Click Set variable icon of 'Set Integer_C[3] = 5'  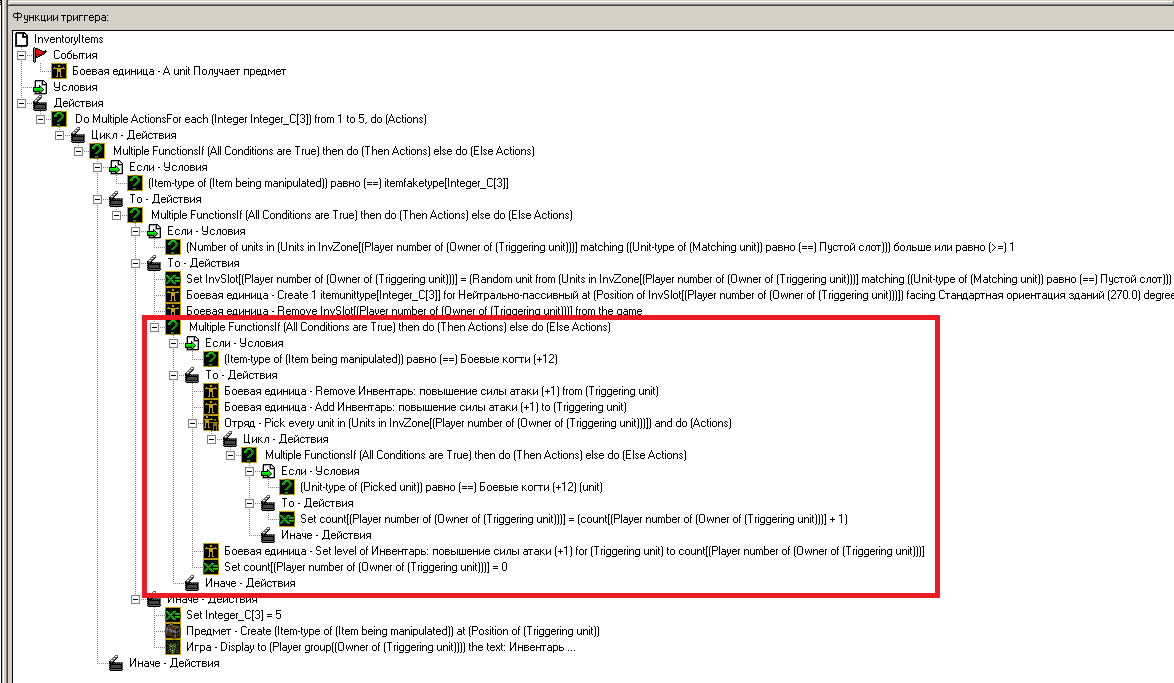point(173,615)
